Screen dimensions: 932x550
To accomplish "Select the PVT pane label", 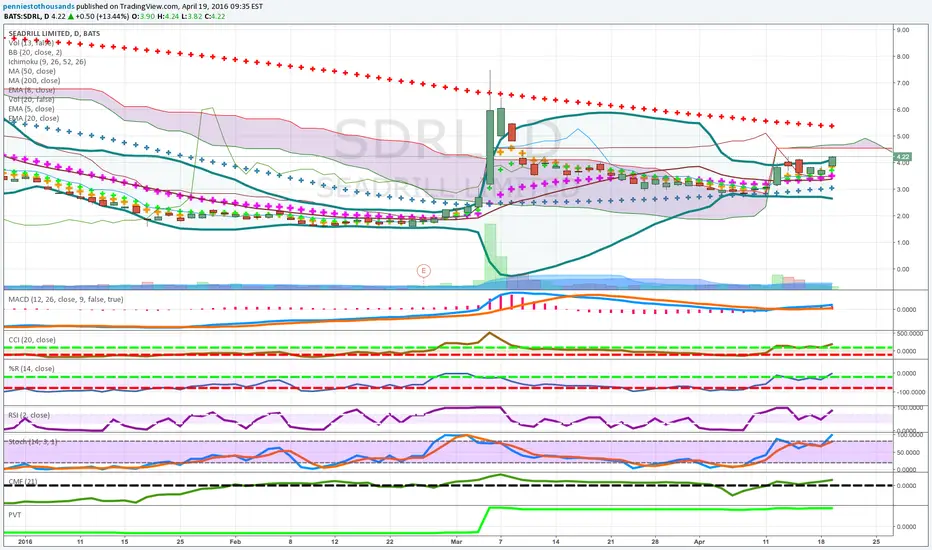I will click(x=15, y=515).
